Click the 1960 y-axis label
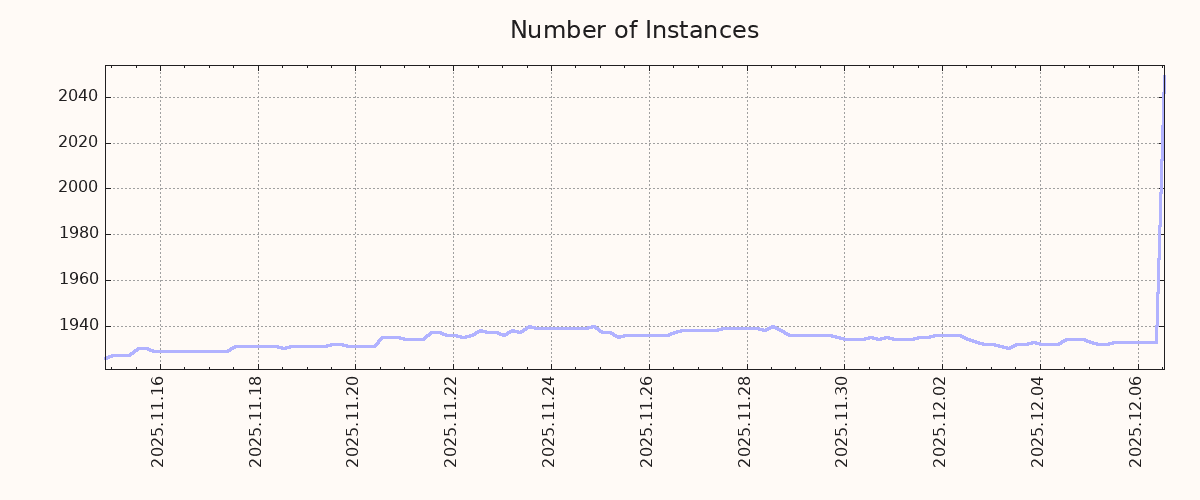 tap(78, 280)
